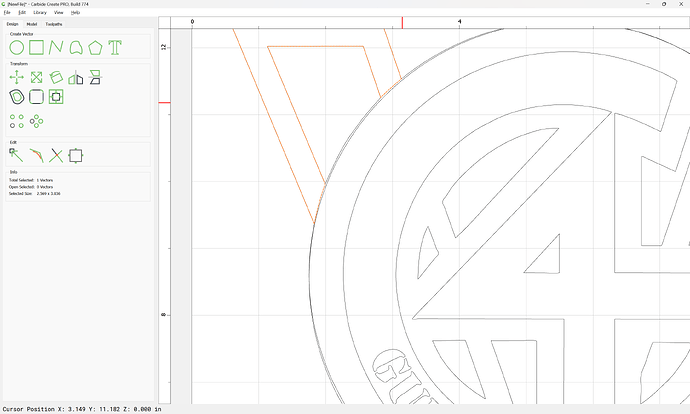
Task: Open the Linear Array tool
Action: (17, 121)
